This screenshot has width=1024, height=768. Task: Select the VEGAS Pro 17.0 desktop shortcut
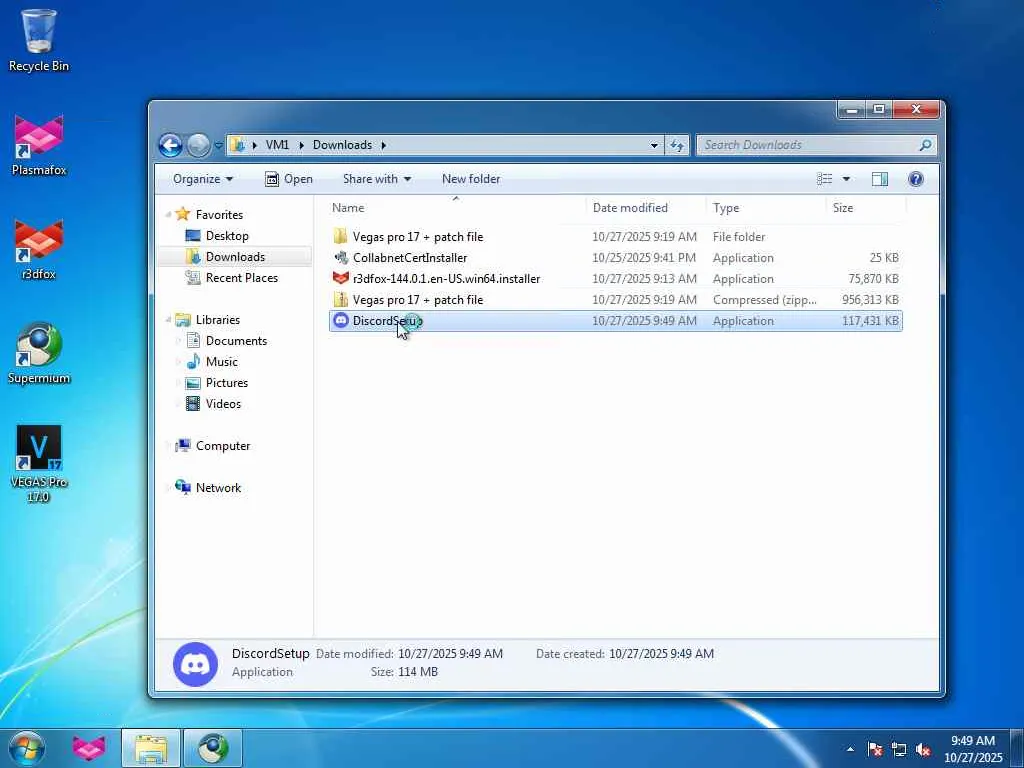click(39, 464)
